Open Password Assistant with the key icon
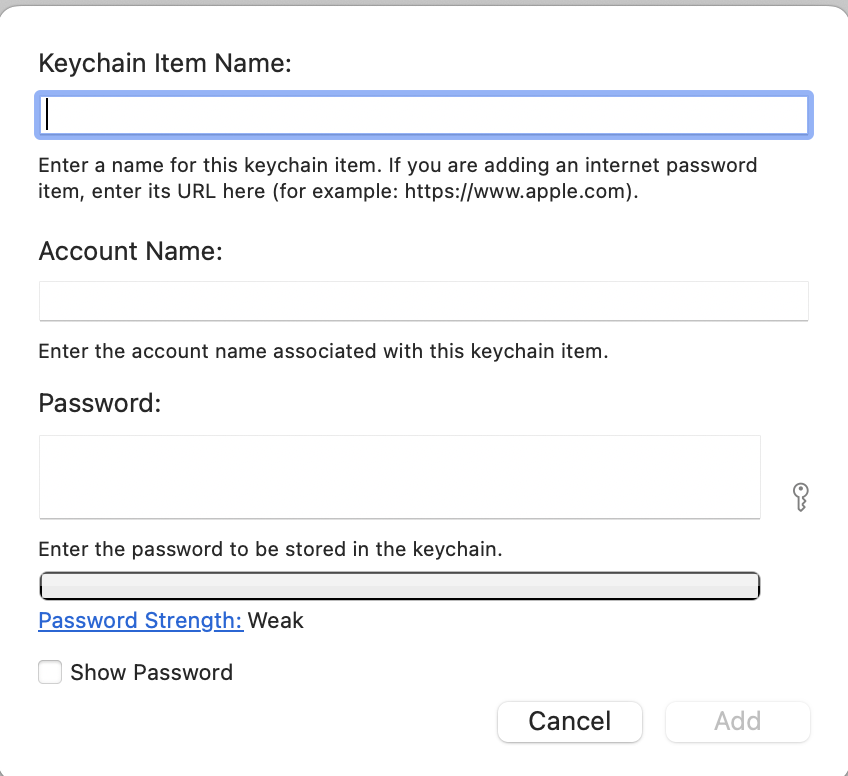Screen dimensions: 848x776 click(x=799, y=496)
